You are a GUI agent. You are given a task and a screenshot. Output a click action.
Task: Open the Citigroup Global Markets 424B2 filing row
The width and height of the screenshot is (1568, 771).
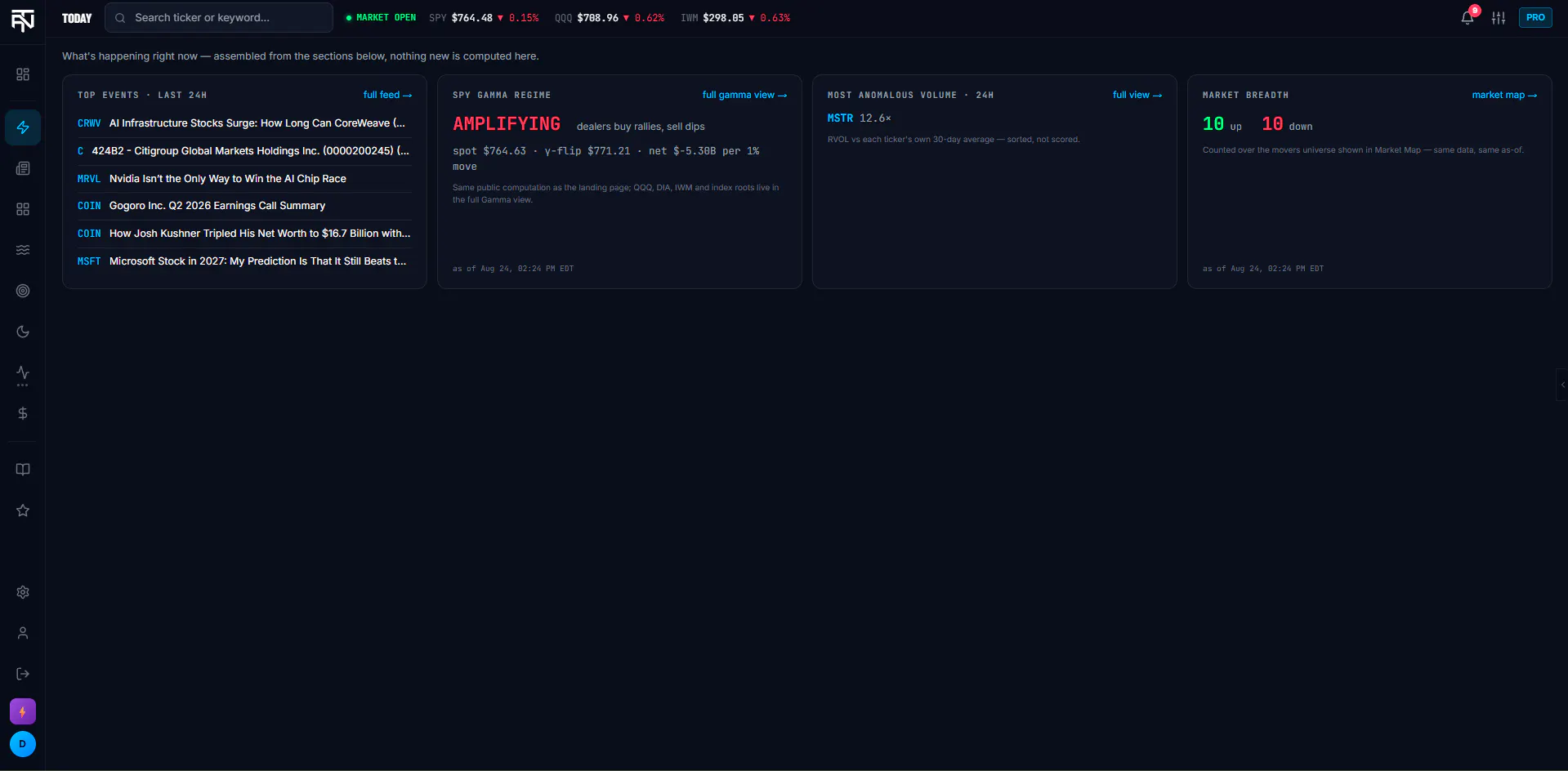[x=244, y=151]
